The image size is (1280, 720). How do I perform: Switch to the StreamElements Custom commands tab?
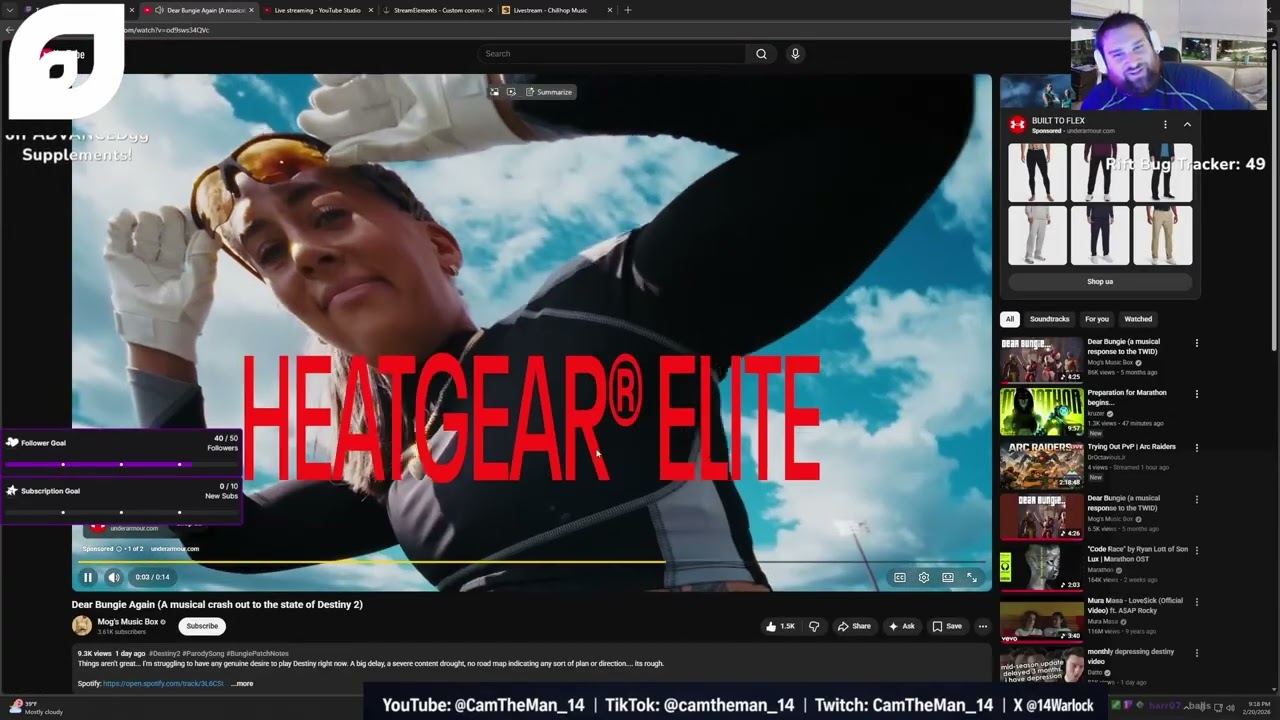coord(438,10)
